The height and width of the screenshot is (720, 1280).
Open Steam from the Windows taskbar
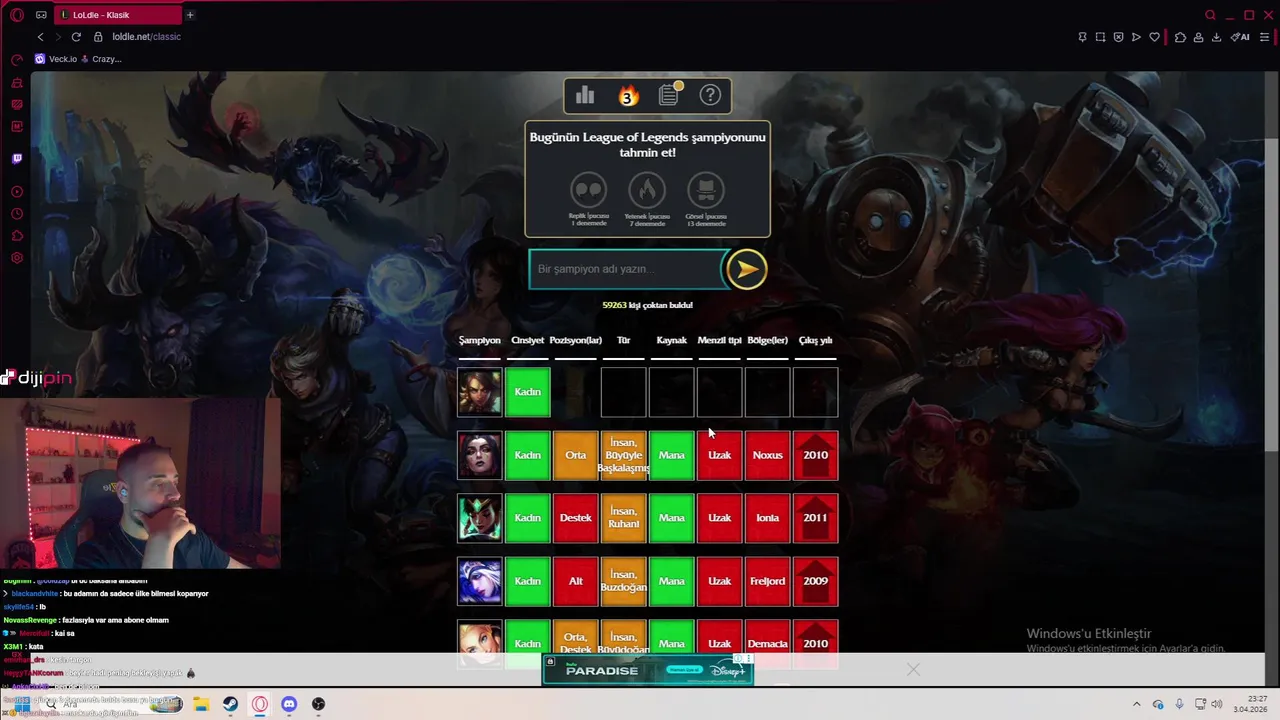coord(230,704)
